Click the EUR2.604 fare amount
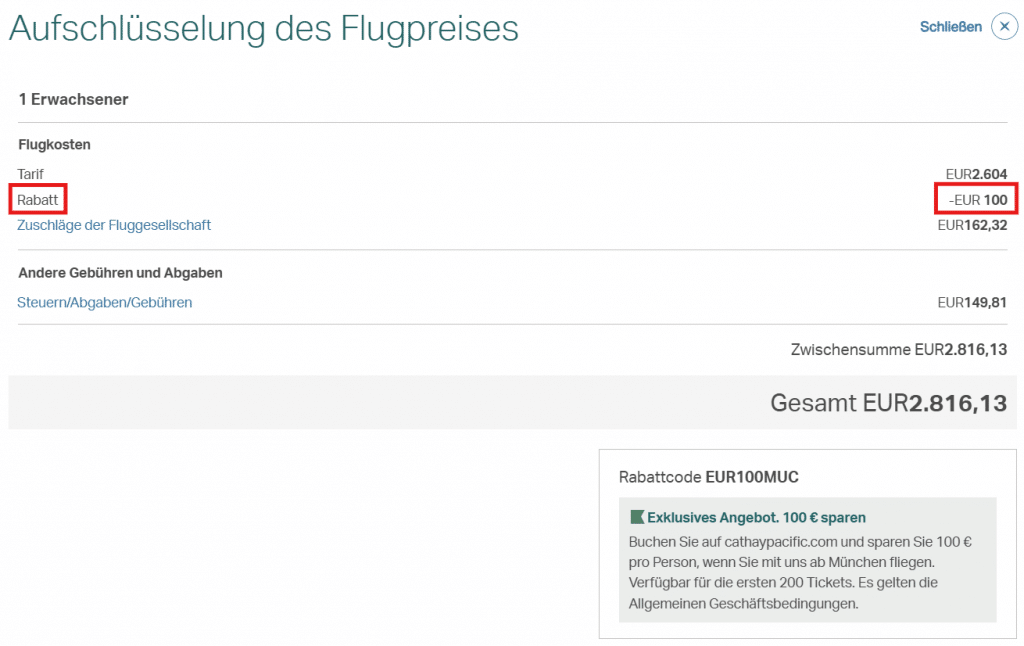This screenshot has height=646, width=1024. coord(976,174)
